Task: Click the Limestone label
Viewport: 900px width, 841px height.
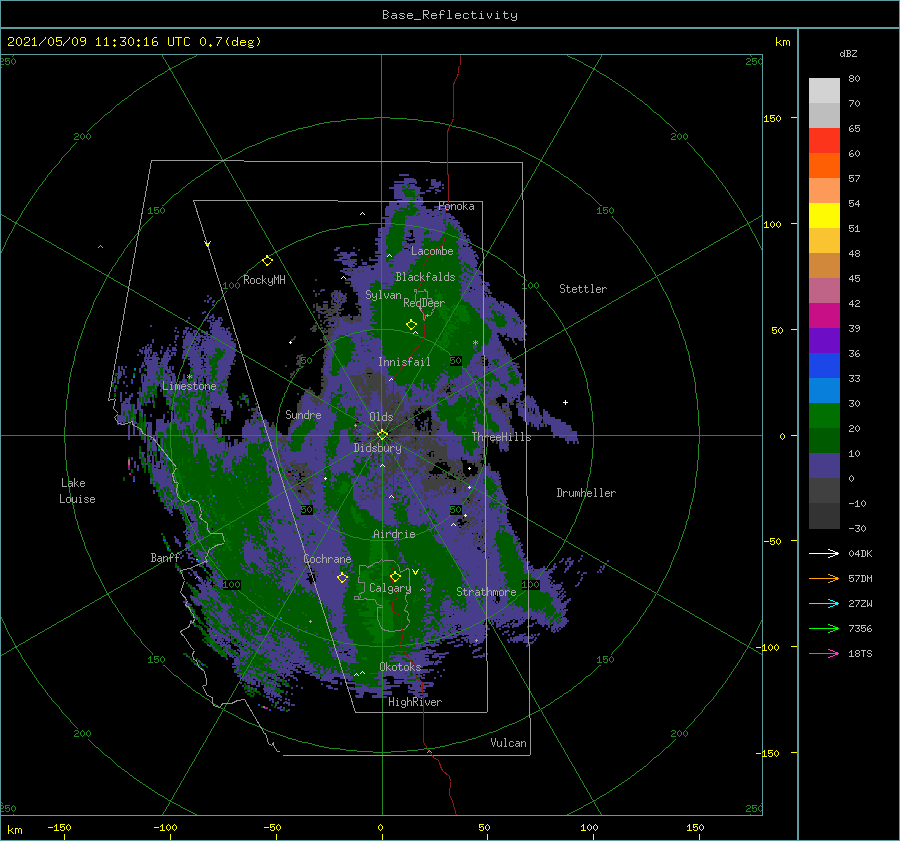Action: coord(189,386)
